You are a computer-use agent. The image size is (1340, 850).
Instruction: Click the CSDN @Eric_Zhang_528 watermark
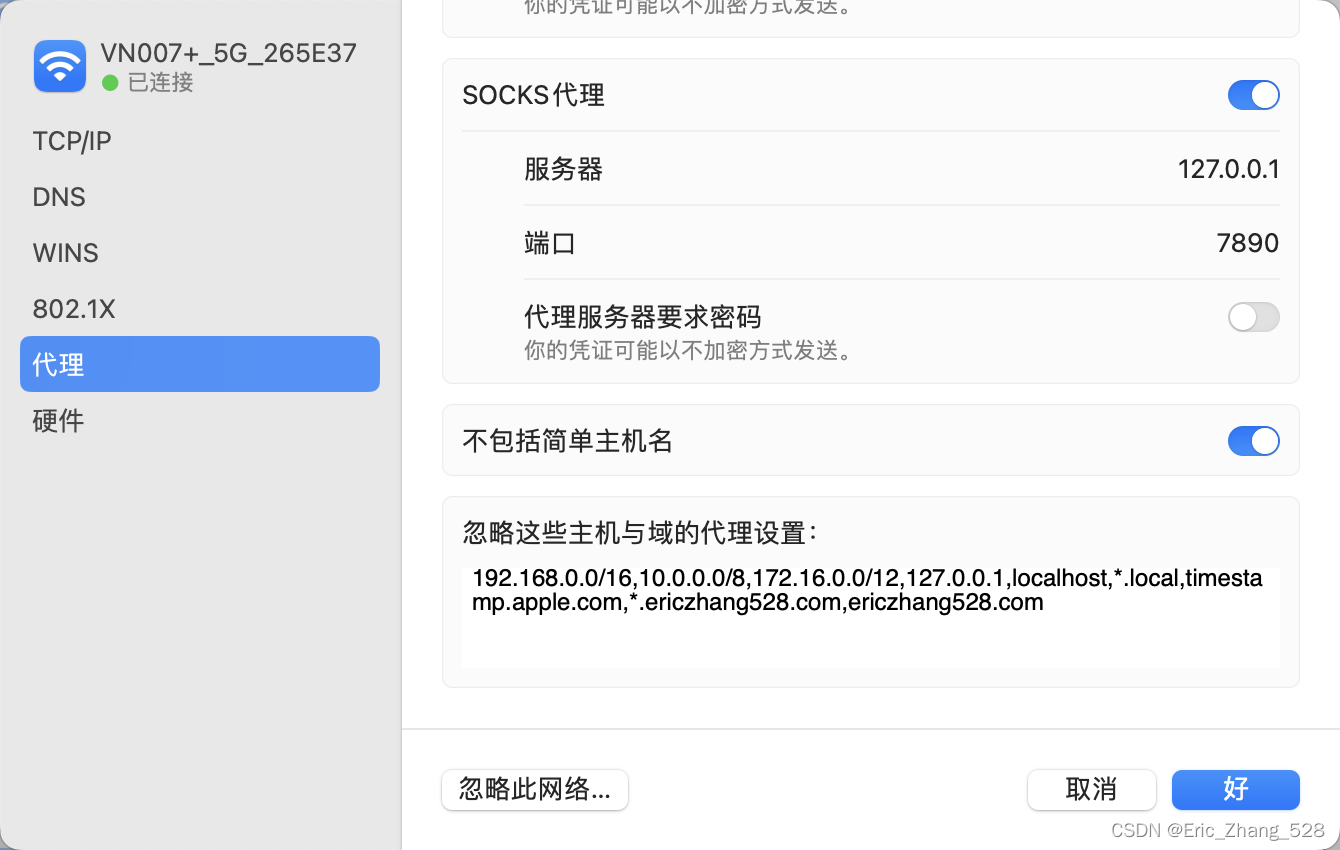(x=1217, y=830)
